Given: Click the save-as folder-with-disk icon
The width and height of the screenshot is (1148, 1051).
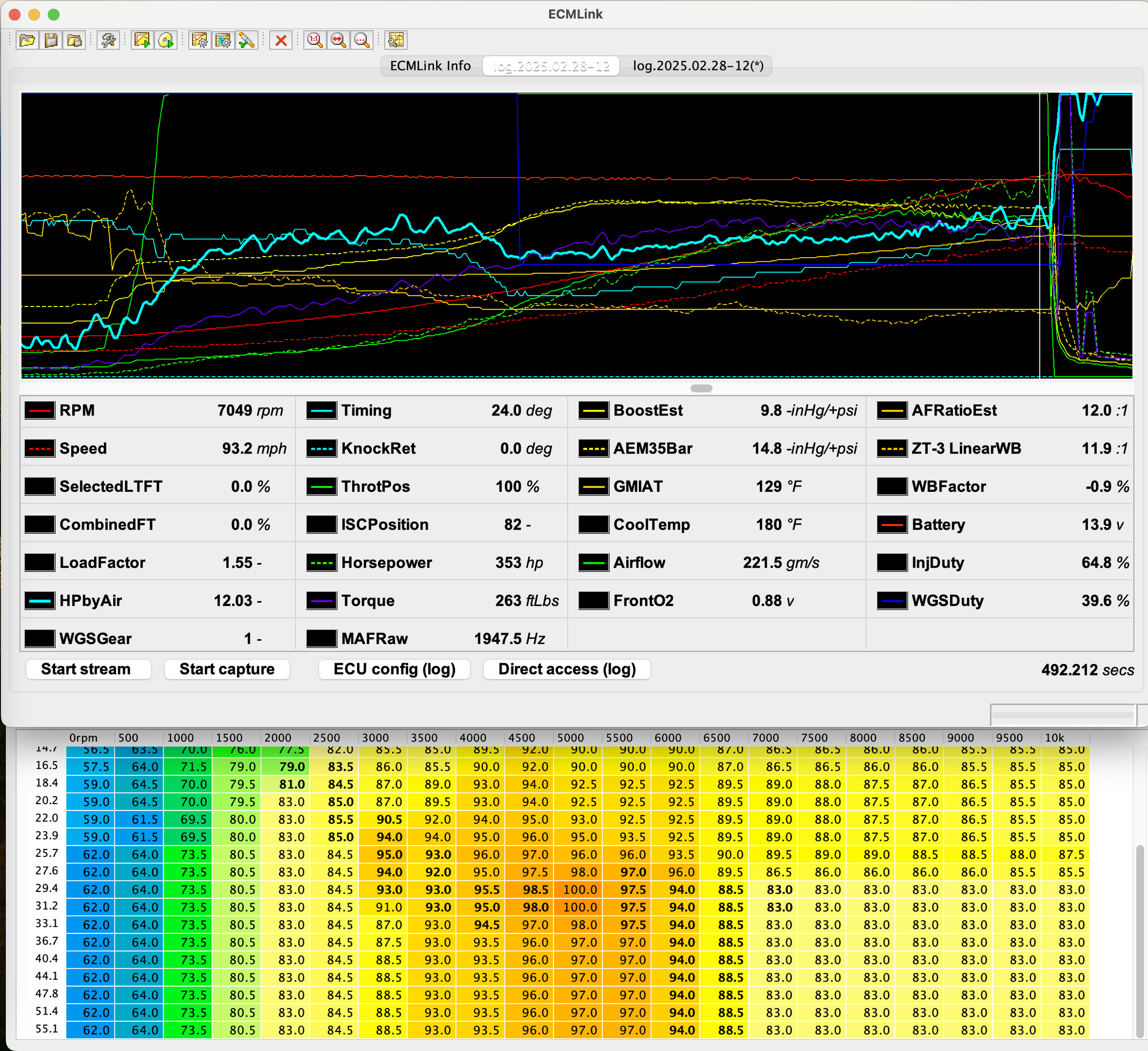Looking at the screenshot, I should 75,40.
